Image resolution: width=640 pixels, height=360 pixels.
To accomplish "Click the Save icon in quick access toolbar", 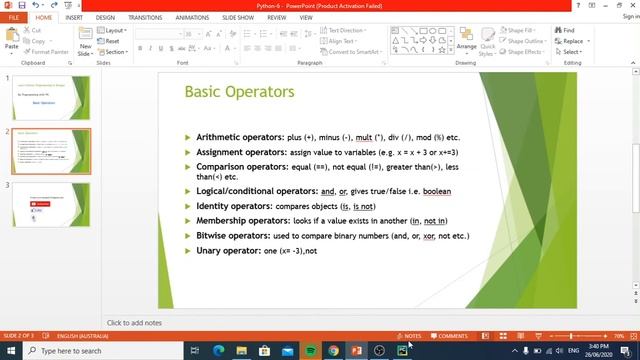I will (x=22, y=5).
